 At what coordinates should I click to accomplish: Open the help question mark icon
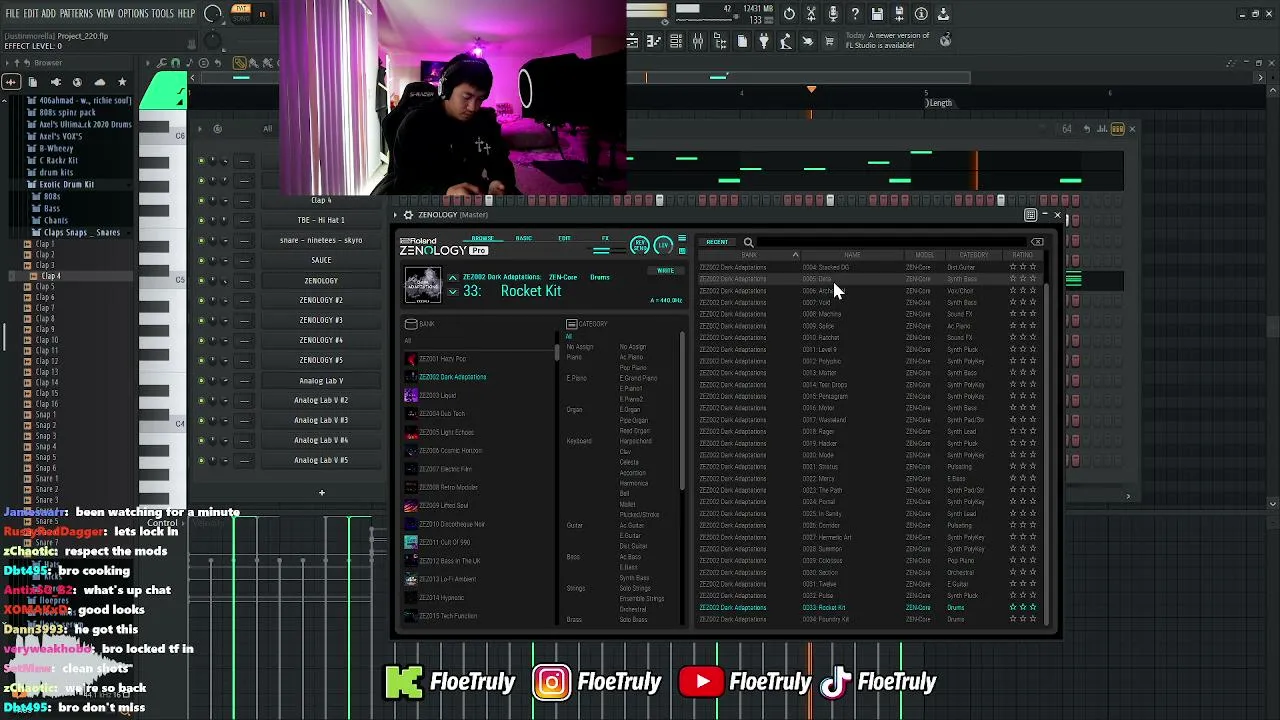(x=855, y=14)
